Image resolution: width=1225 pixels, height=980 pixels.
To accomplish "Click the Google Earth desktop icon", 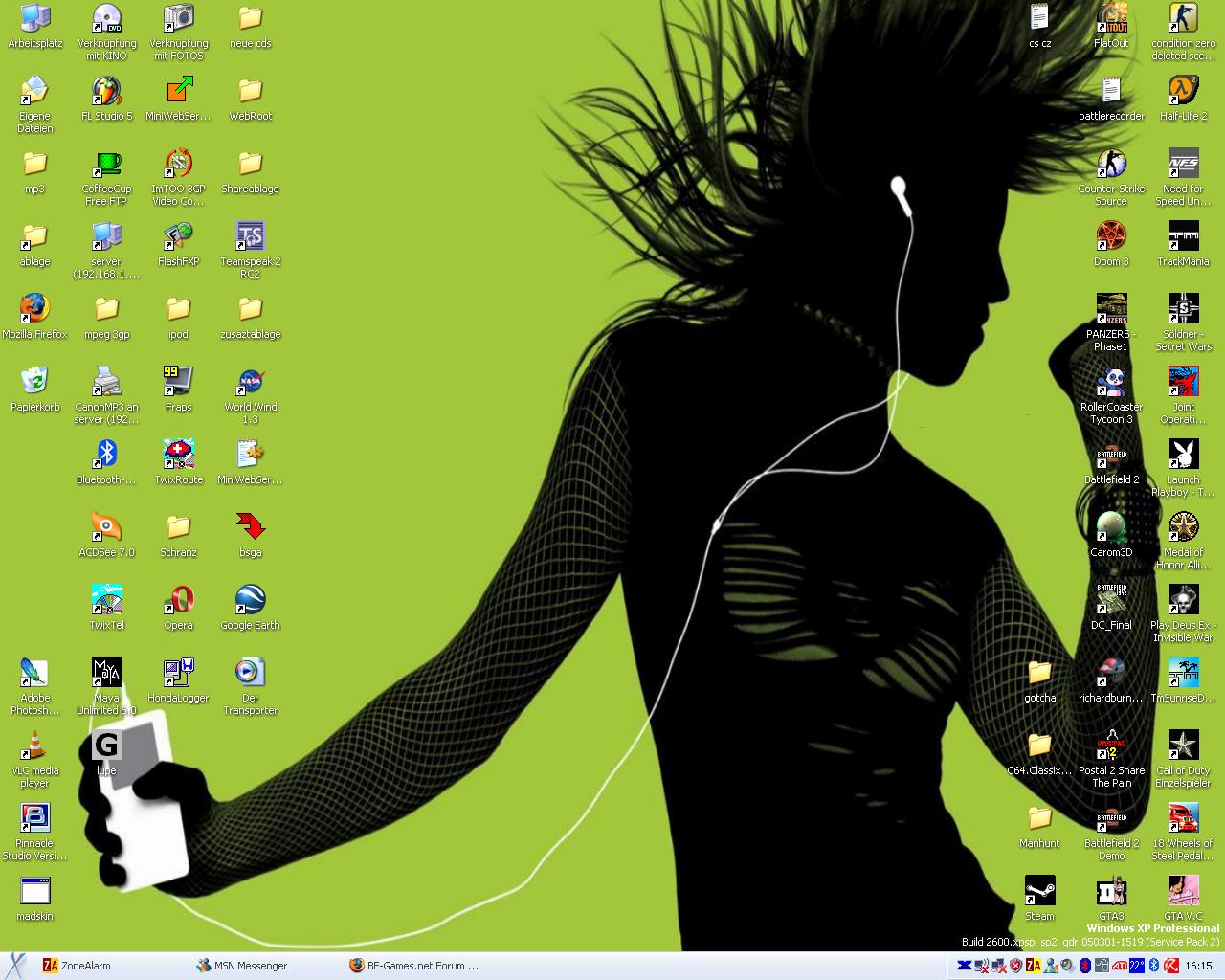I will tap(250, 601).
